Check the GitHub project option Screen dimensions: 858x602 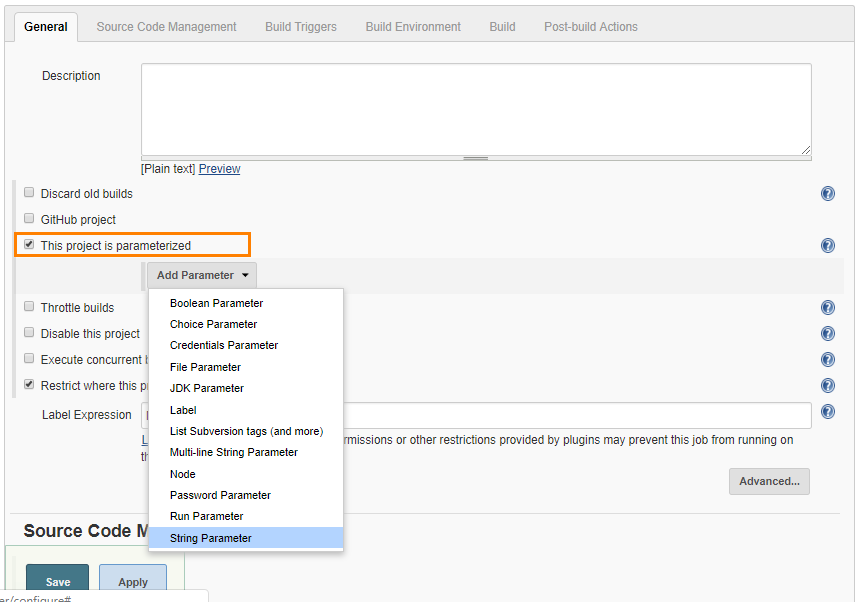point(29,218)
